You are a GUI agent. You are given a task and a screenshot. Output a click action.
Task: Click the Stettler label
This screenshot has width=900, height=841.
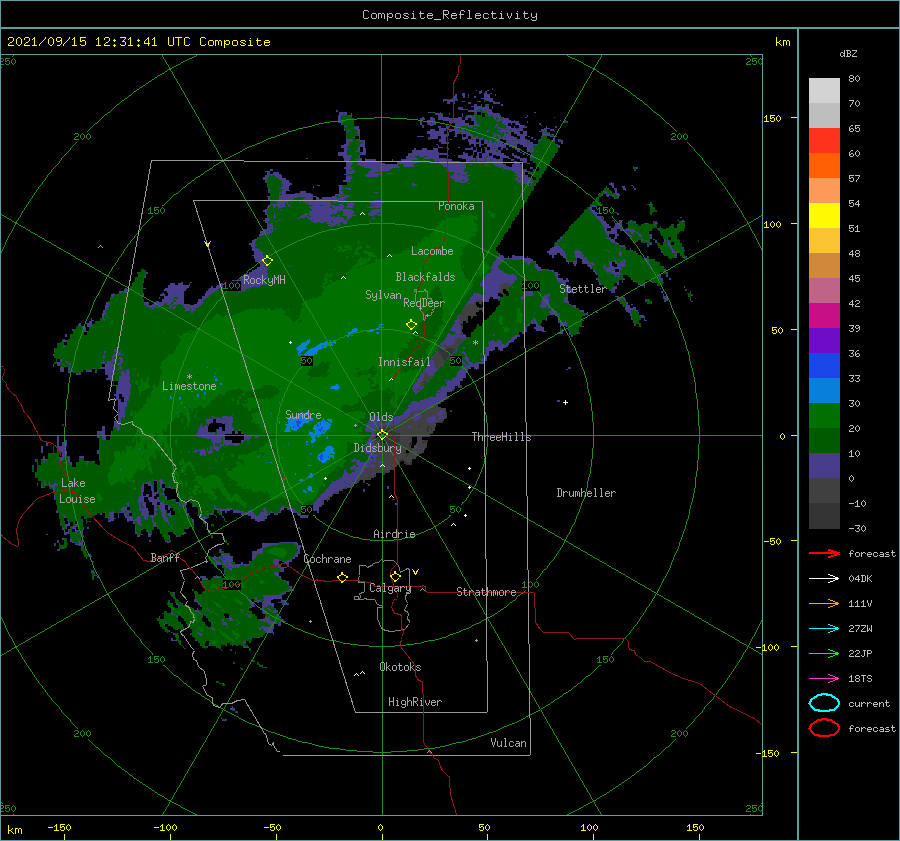(x=583, y=289)
